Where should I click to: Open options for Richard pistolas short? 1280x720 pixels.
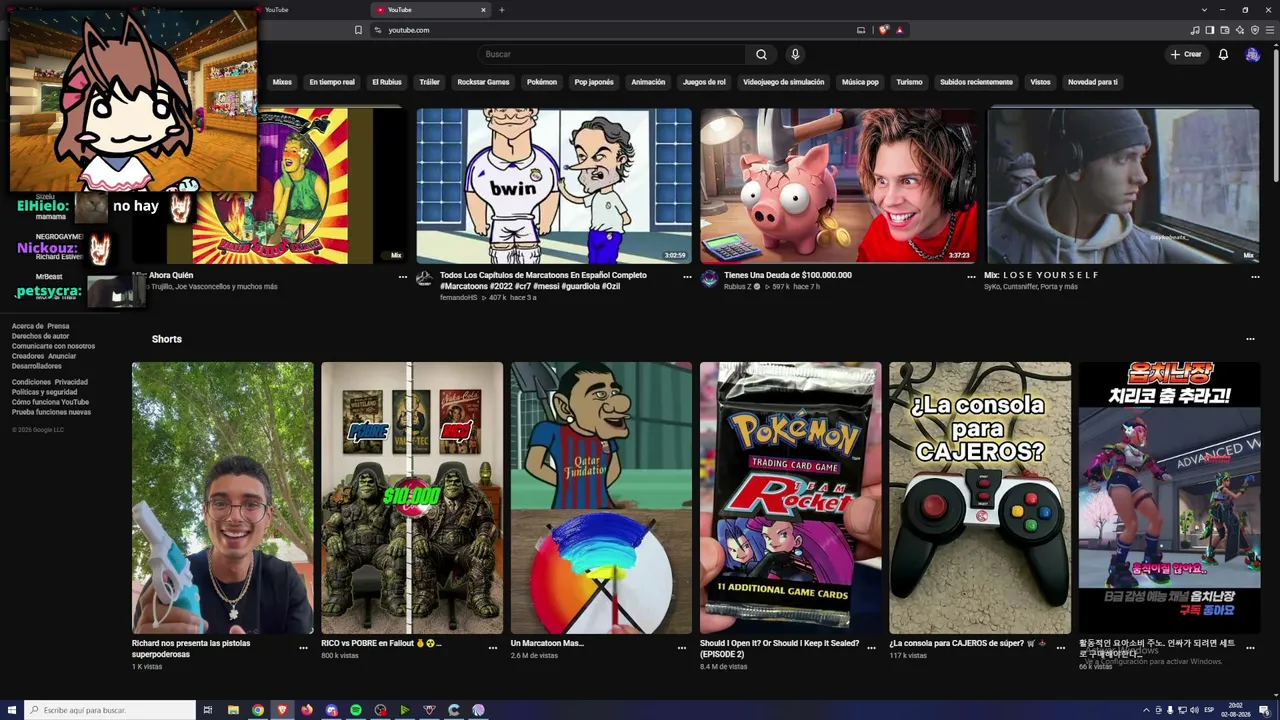303,648
